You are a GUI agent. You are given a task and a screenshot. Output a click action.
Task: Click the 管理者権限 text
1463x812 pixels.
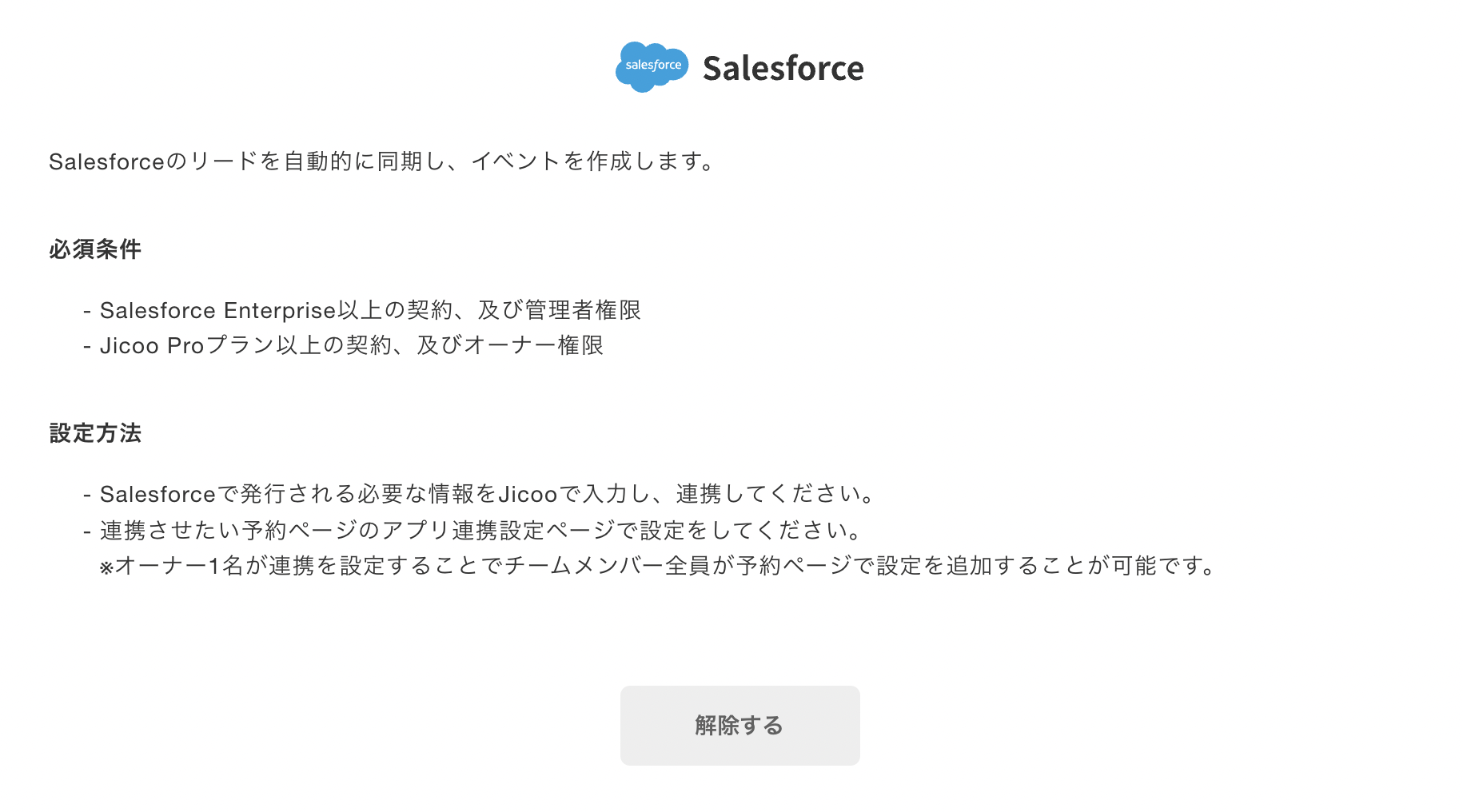583,310
